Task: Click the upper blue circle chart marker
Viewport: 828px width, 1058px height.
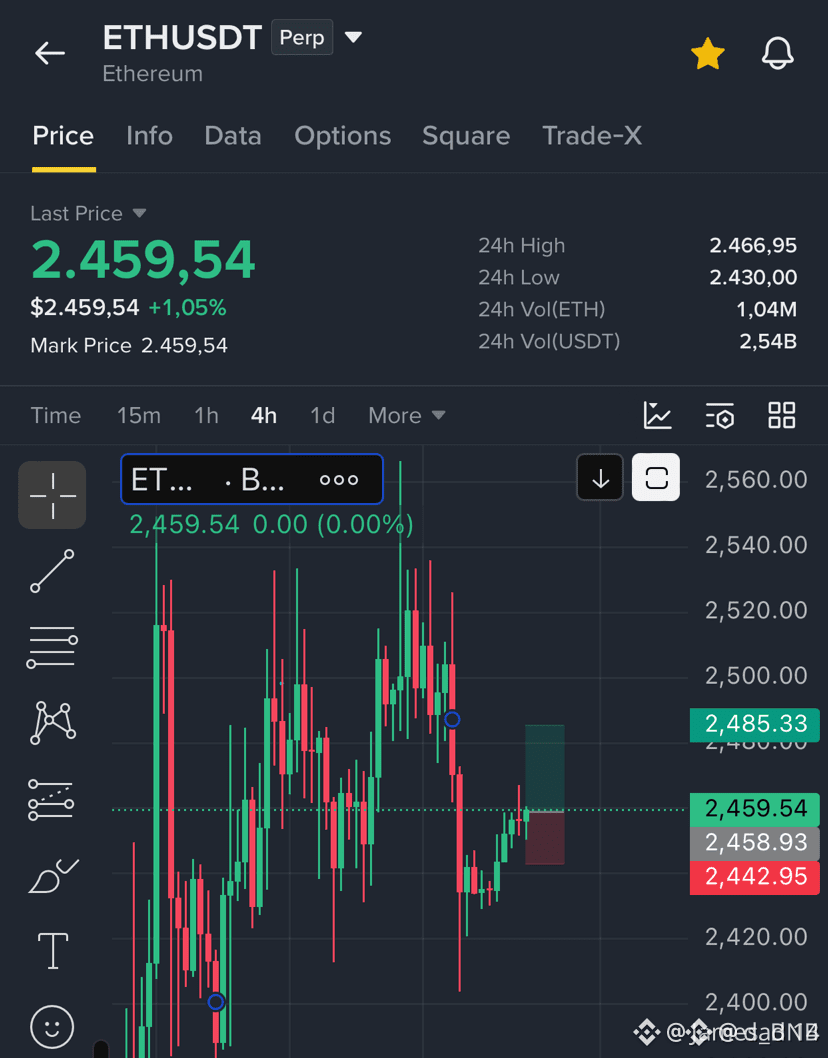Action: coord(452,719)
